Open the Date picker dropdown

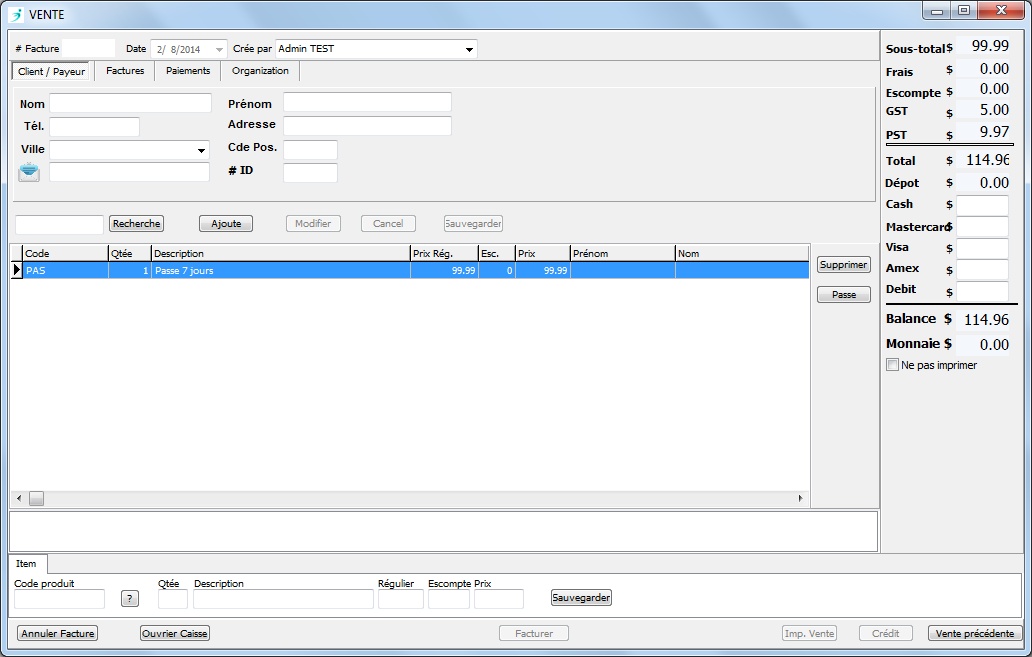(219, 49)
